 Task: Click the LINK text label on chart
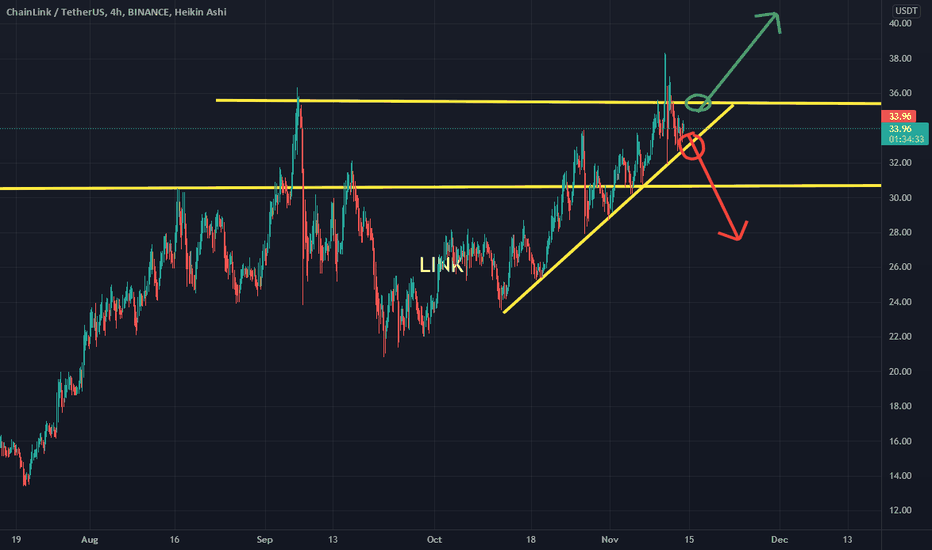point(441,265)
